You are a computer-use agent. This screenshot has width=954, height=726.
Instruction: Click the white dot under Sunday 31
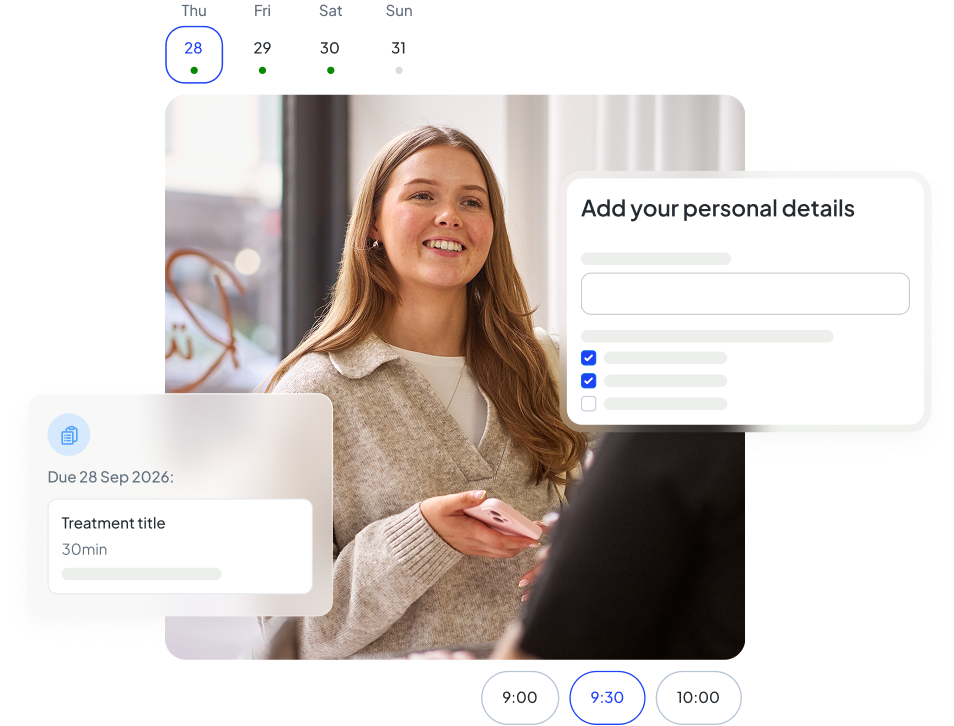(399, 70)
